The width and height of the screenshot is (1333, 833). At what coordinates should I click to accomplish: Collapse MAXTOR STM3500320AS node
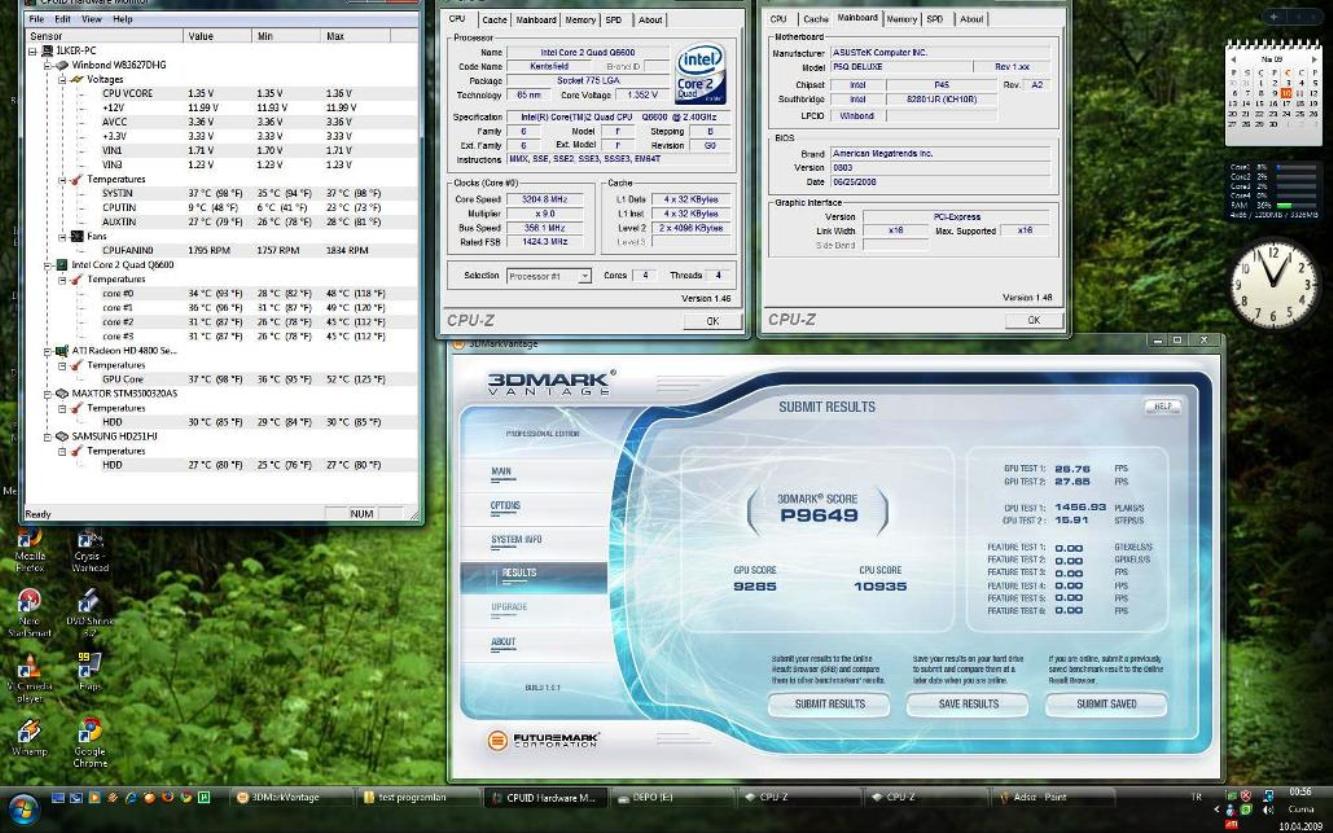[x=47, y=394]
